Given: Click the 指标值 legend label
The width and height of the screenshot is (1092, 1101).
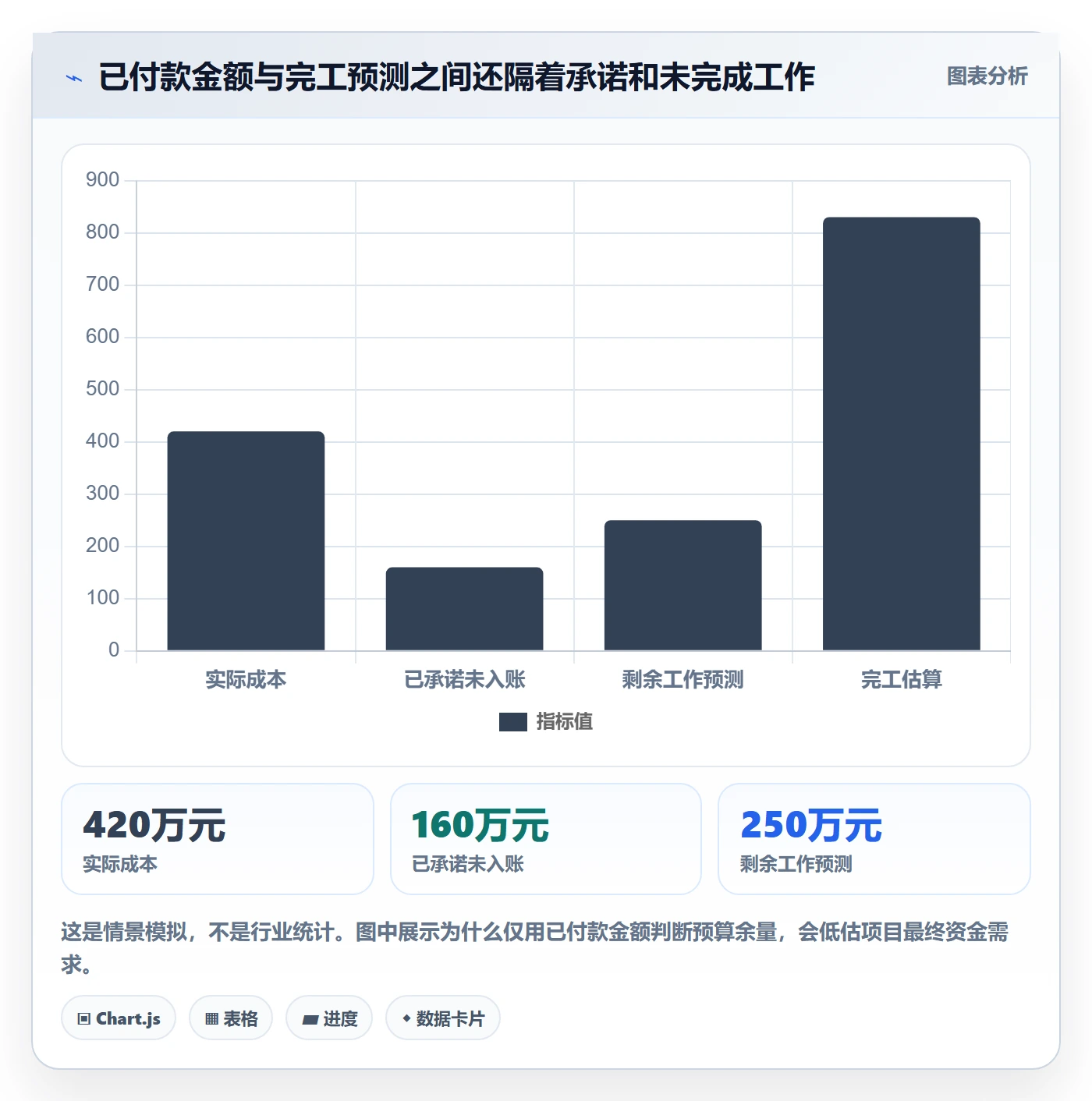Looking at the screenshot, I should (565, 722).
